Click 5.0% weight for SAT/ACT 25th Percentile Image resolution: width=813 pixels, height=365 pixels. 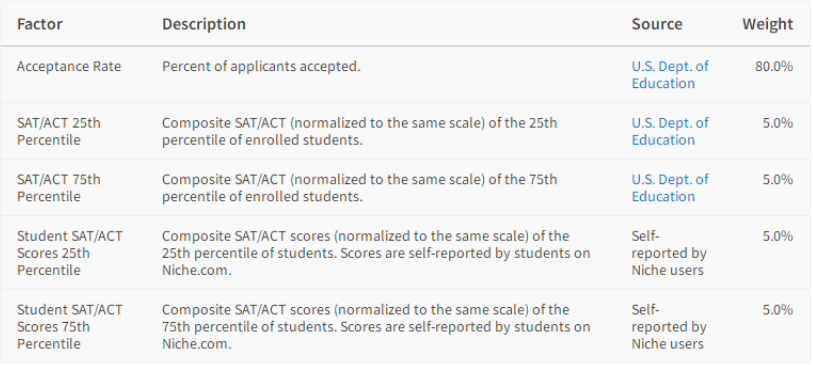(777, 123)
